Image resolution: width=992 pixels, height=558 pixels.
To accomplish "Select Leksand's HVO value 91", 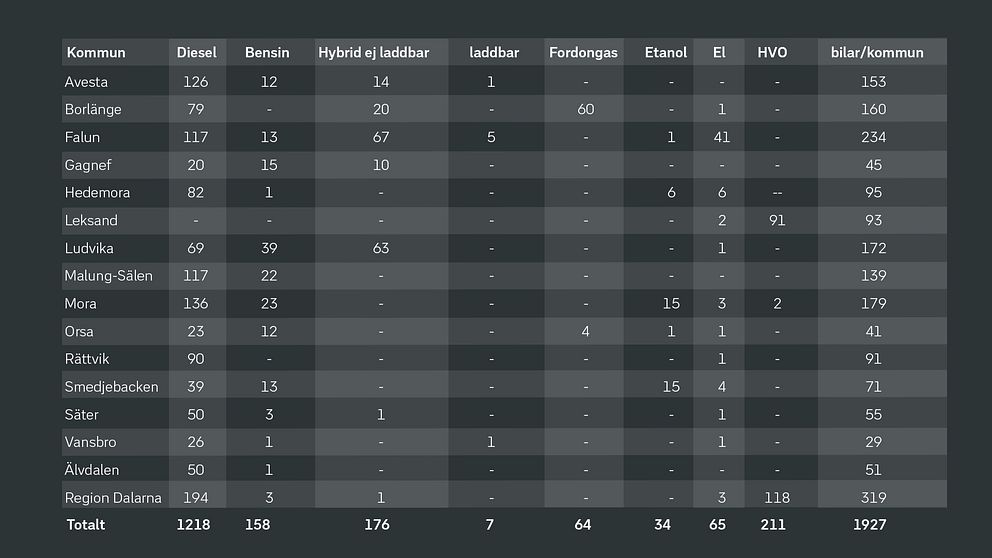I will [x=777, y=220].
